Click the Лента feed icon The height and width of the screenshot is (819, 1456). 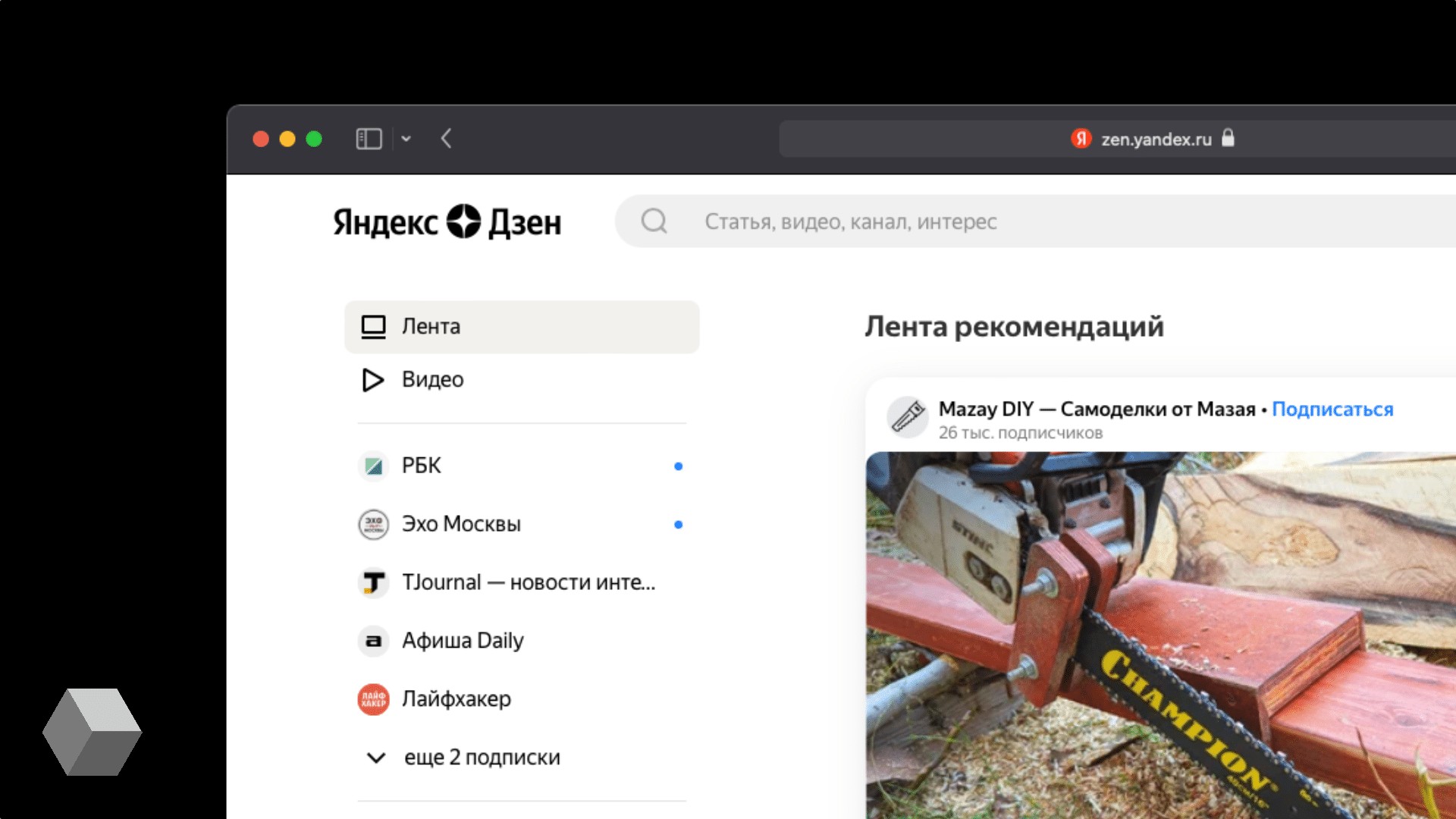point(373,327)
